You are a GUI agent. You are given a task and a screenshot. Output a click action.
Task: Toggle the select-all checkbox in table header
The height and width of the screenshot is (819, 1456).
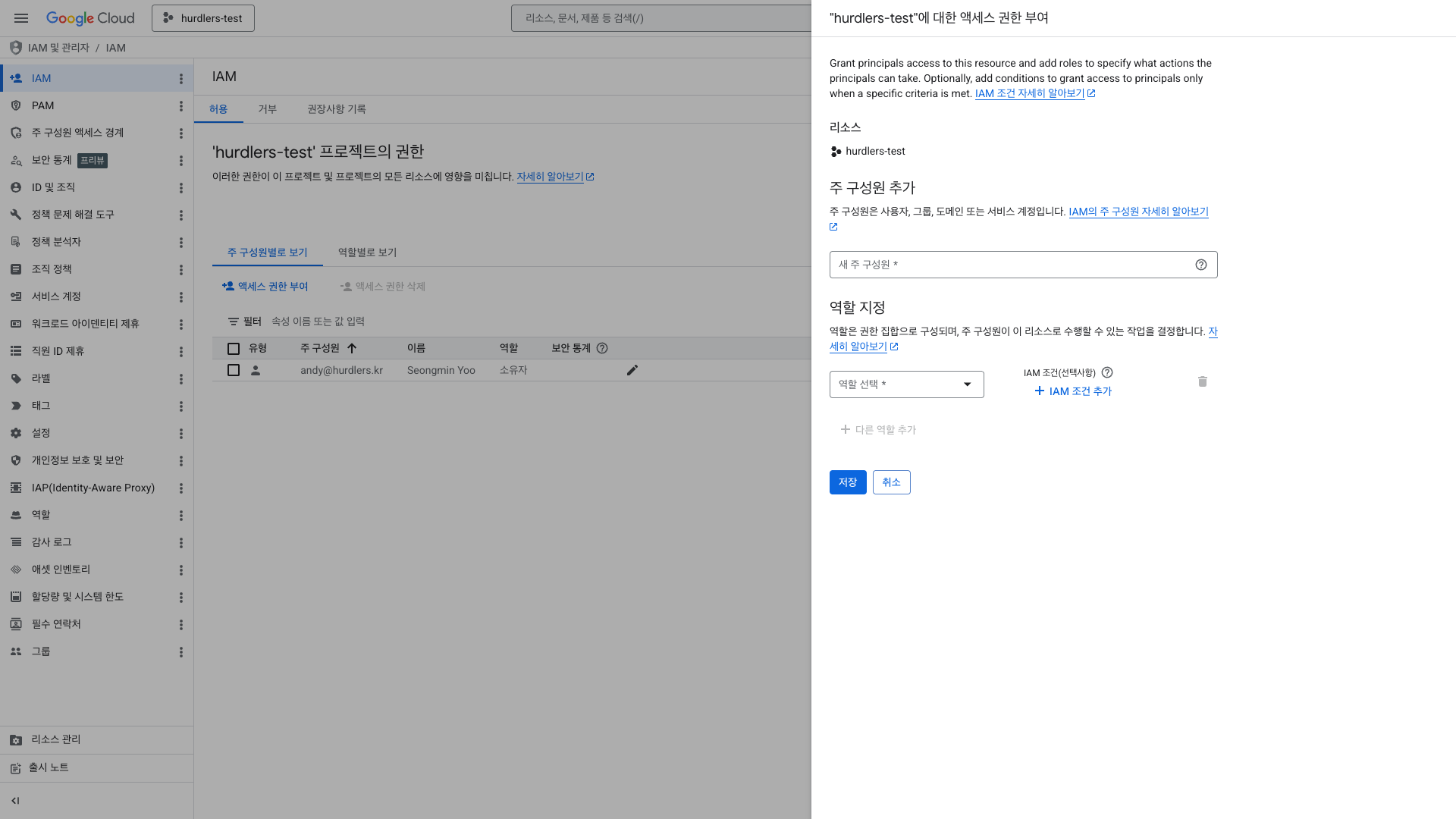tap(234, 349)
